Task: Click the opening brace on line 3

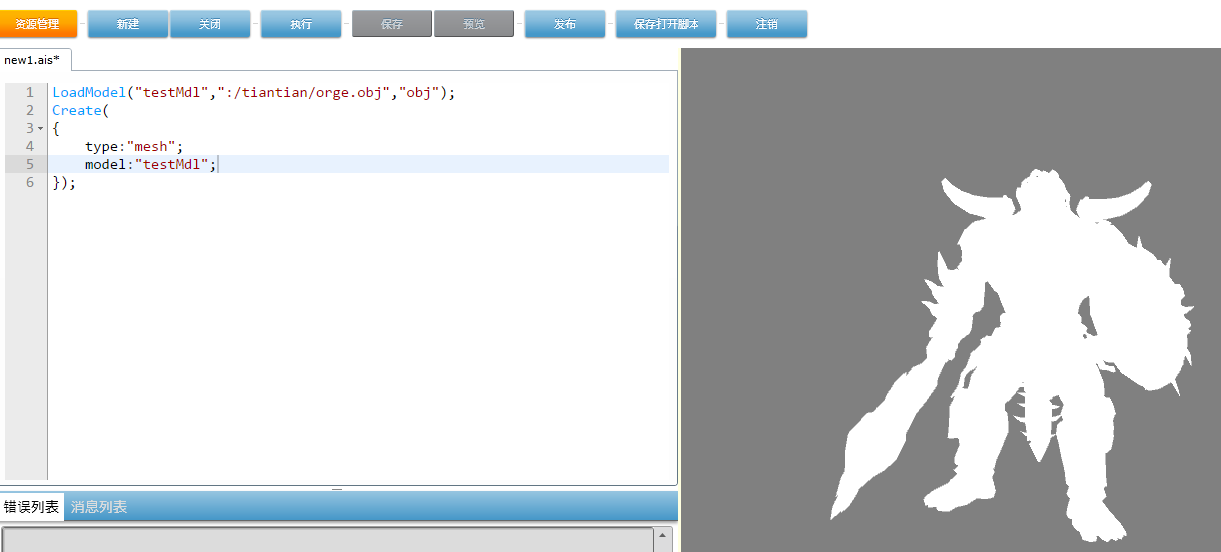Action: [56, 128]
